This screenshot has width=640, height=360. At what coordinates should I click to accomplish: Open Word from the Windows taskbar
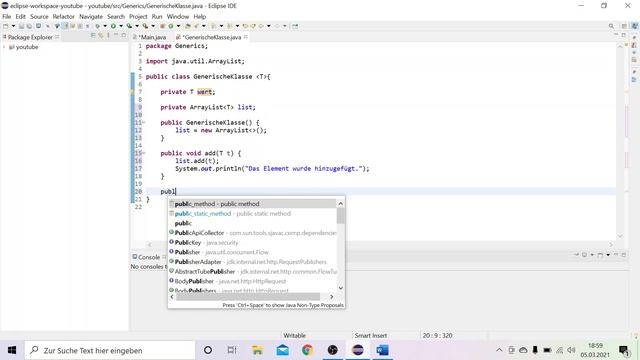pyautogui.click(x=382, y=350)
